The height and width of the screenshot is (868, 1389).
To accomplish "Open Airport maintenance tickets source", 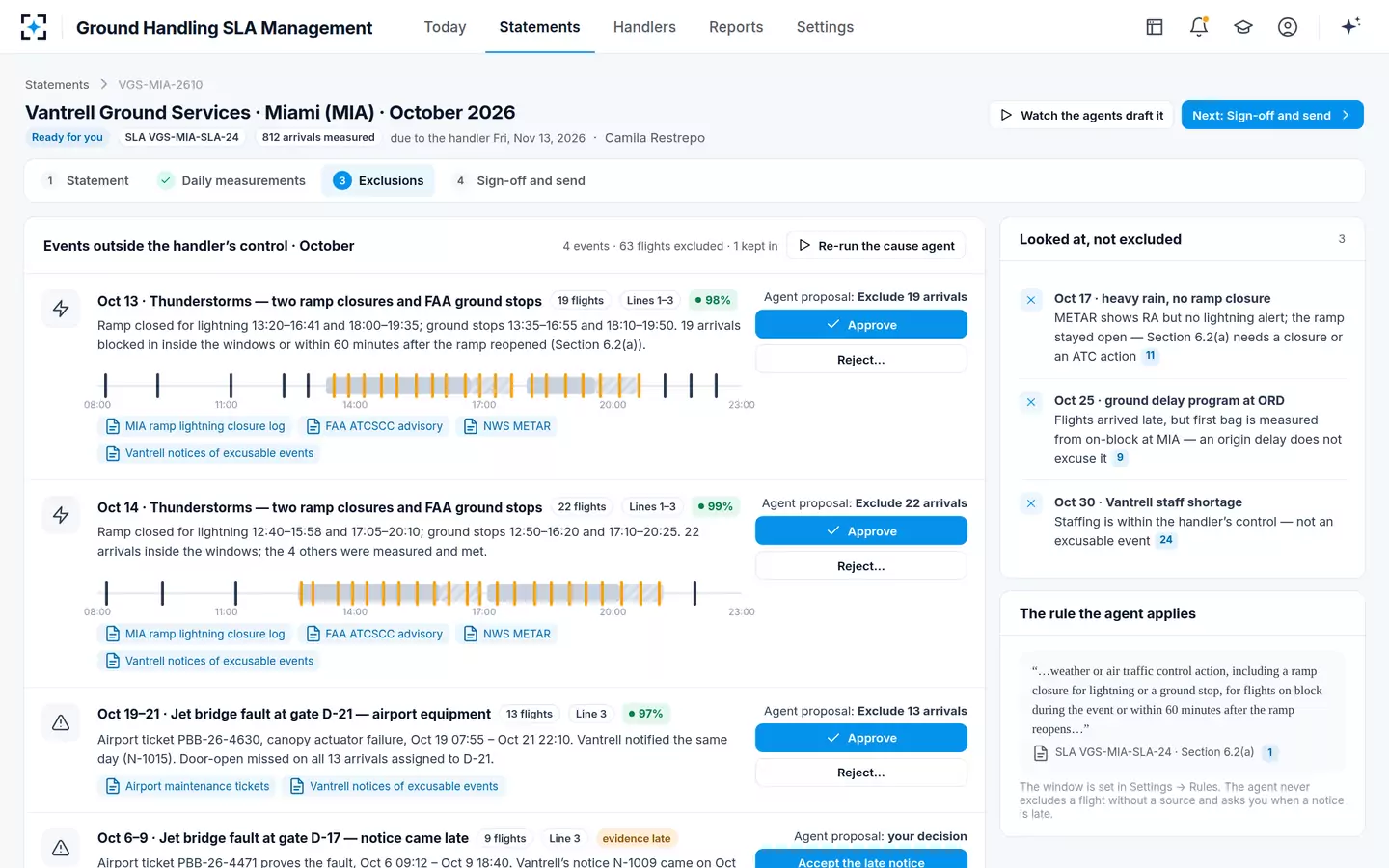I will click(187, 786).
